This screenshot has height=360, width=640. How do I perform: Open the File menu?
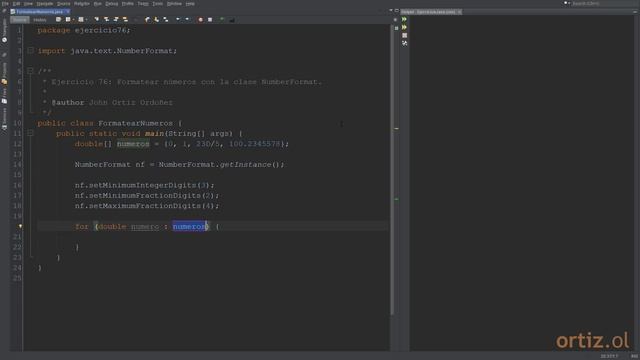tap(5, 4)
